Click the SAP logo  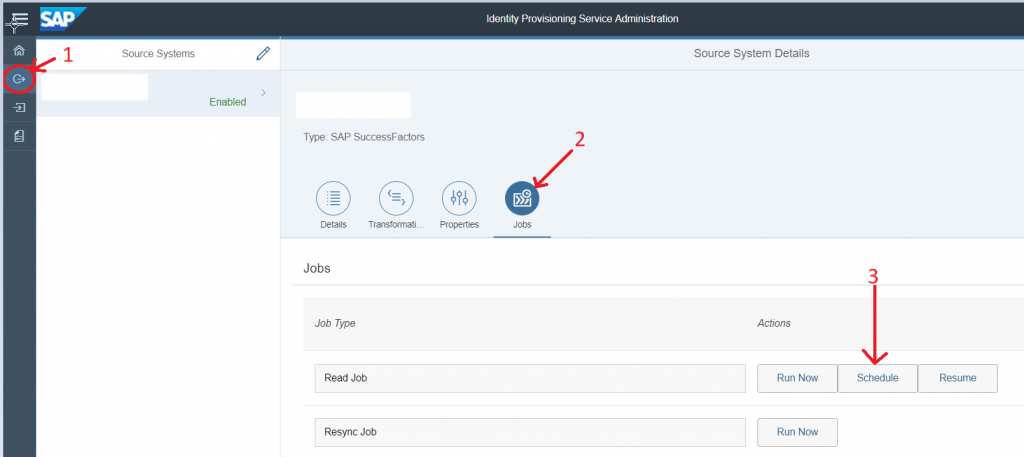[63, 18]
